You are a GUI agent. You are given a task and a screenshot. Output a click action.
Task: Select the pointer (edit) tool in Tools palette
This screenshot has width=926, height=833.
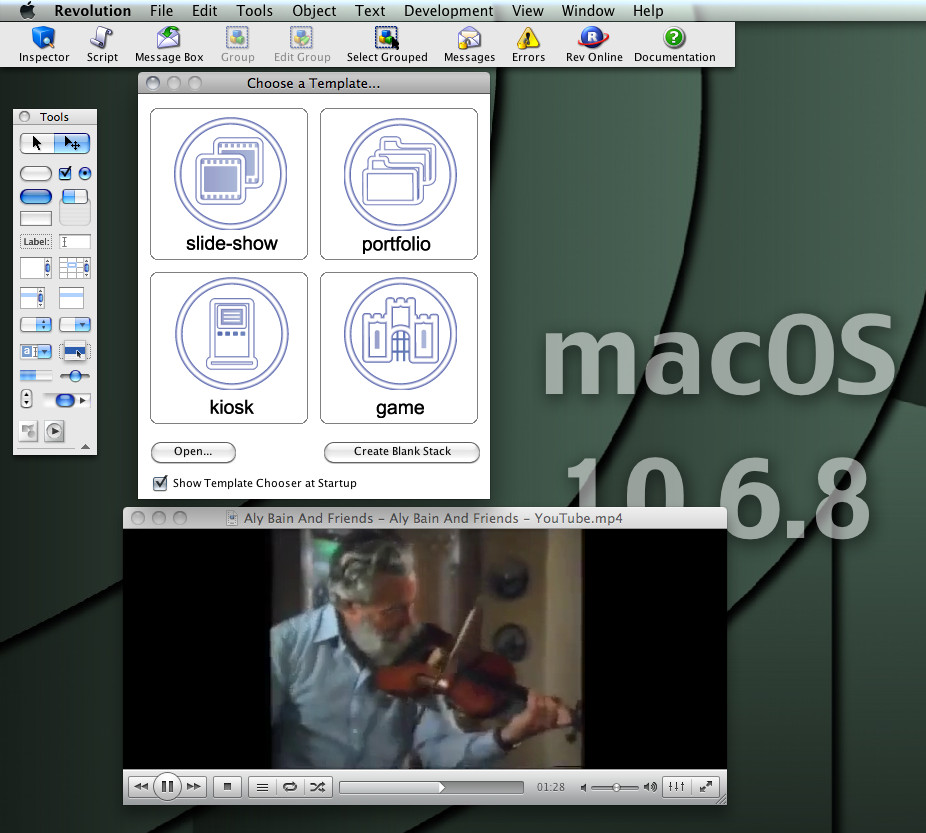[72, 143]
